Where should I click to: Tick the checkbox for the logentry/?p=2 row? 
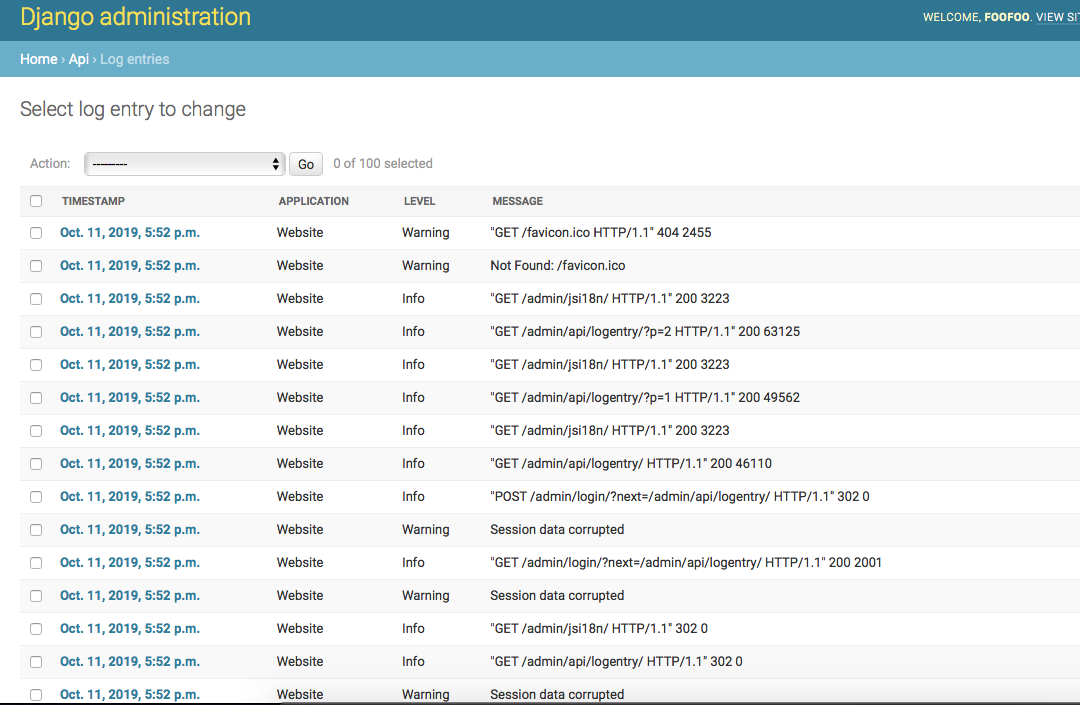point(36,332)
